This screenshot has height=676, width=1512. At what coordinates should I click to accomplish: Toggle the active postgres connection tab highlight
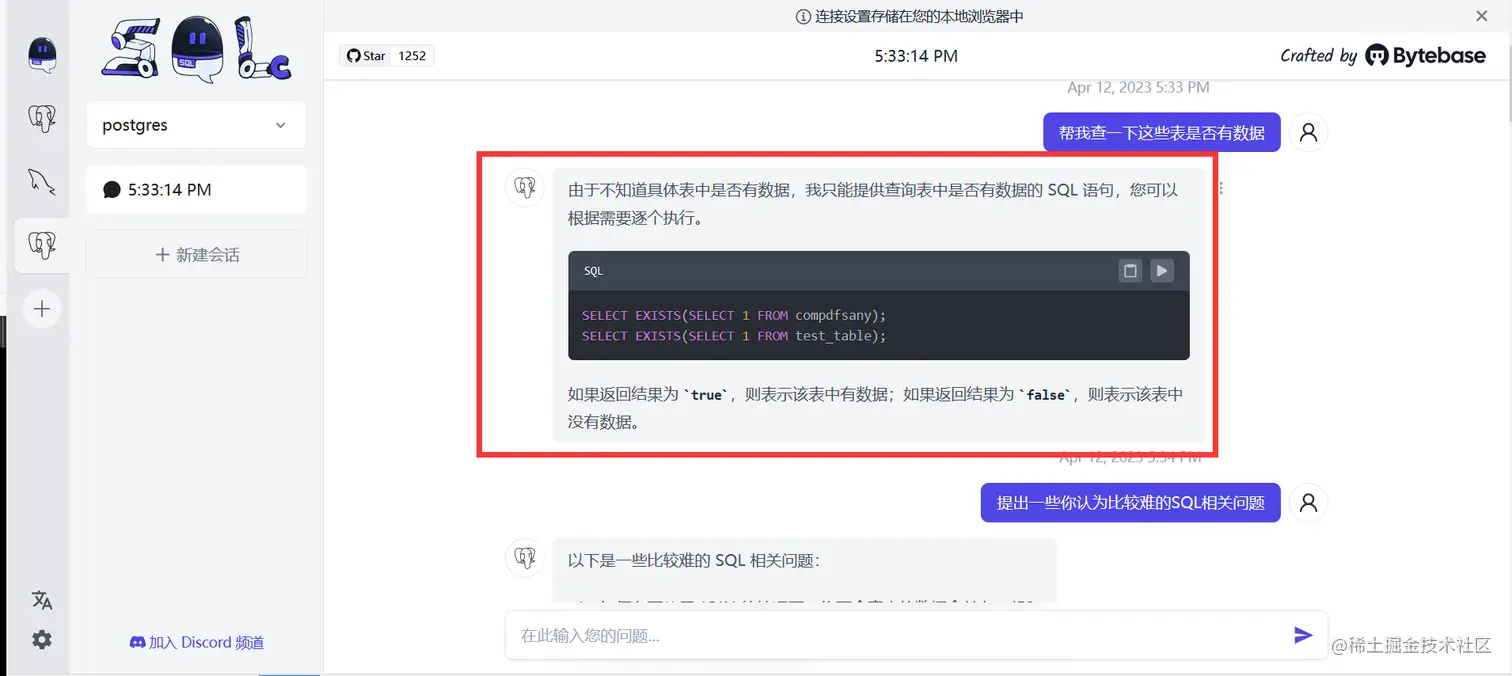42,245
